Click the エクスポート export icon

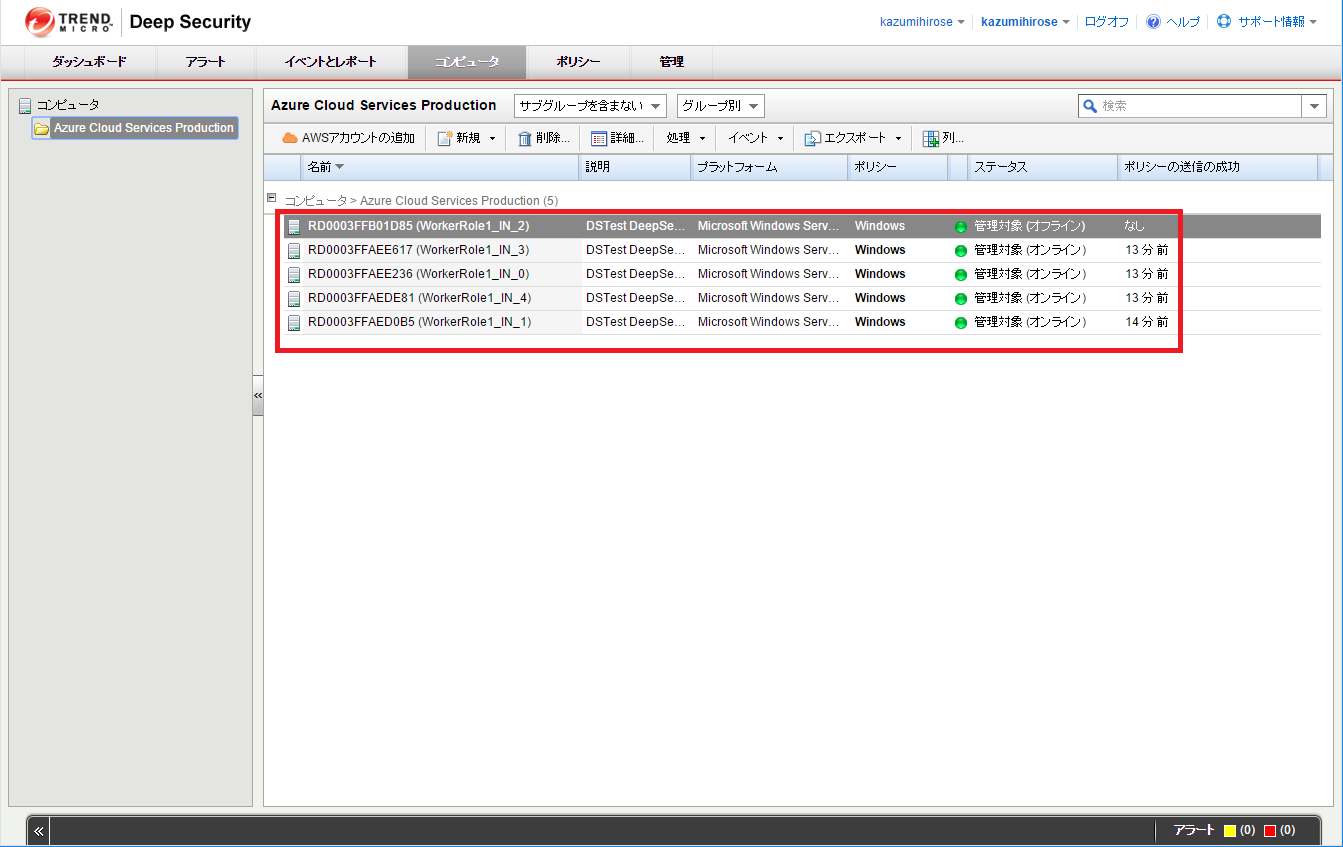click(812, 138)
